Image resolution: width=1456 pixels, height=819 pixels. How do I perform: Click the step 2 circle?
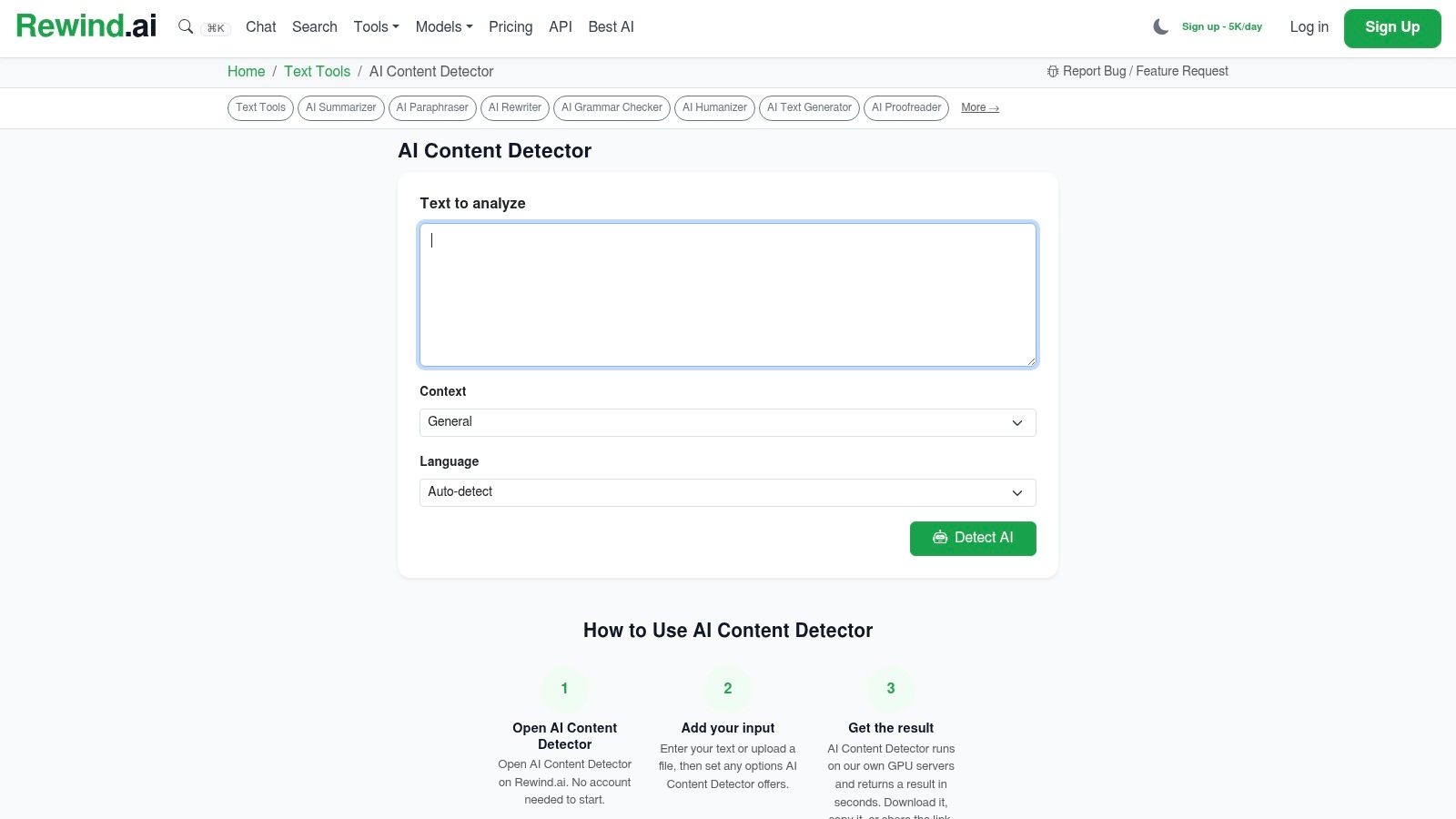click(728, 689)
